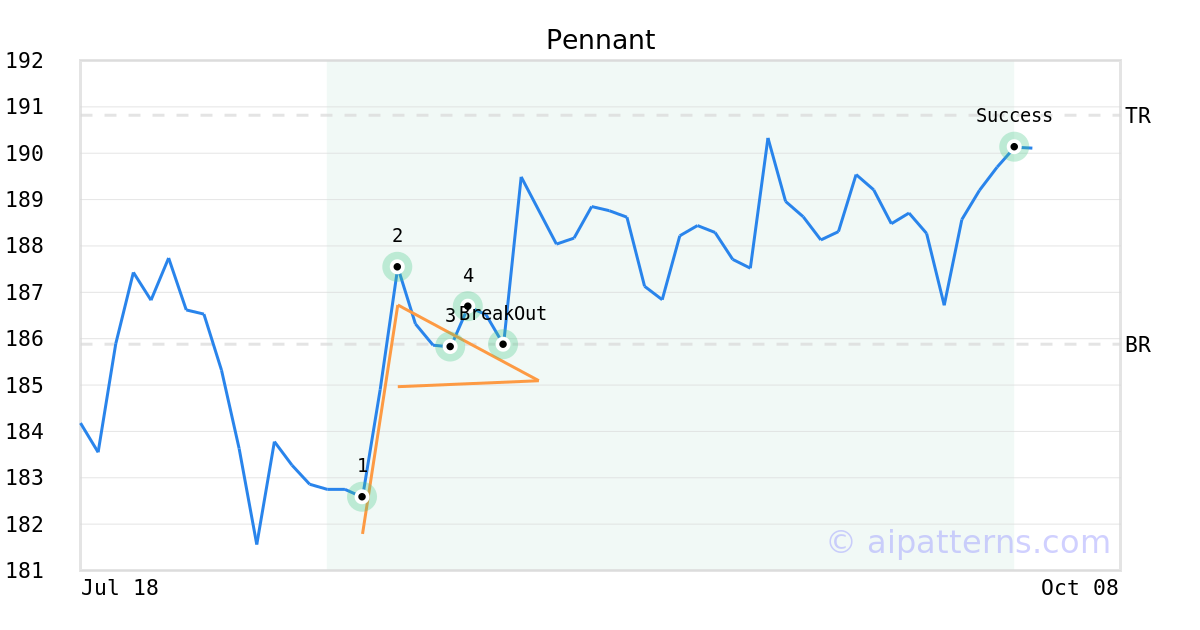Click the BreakOut annotation text
Viewport: 1200px width, 630px height.
[503, 314]
